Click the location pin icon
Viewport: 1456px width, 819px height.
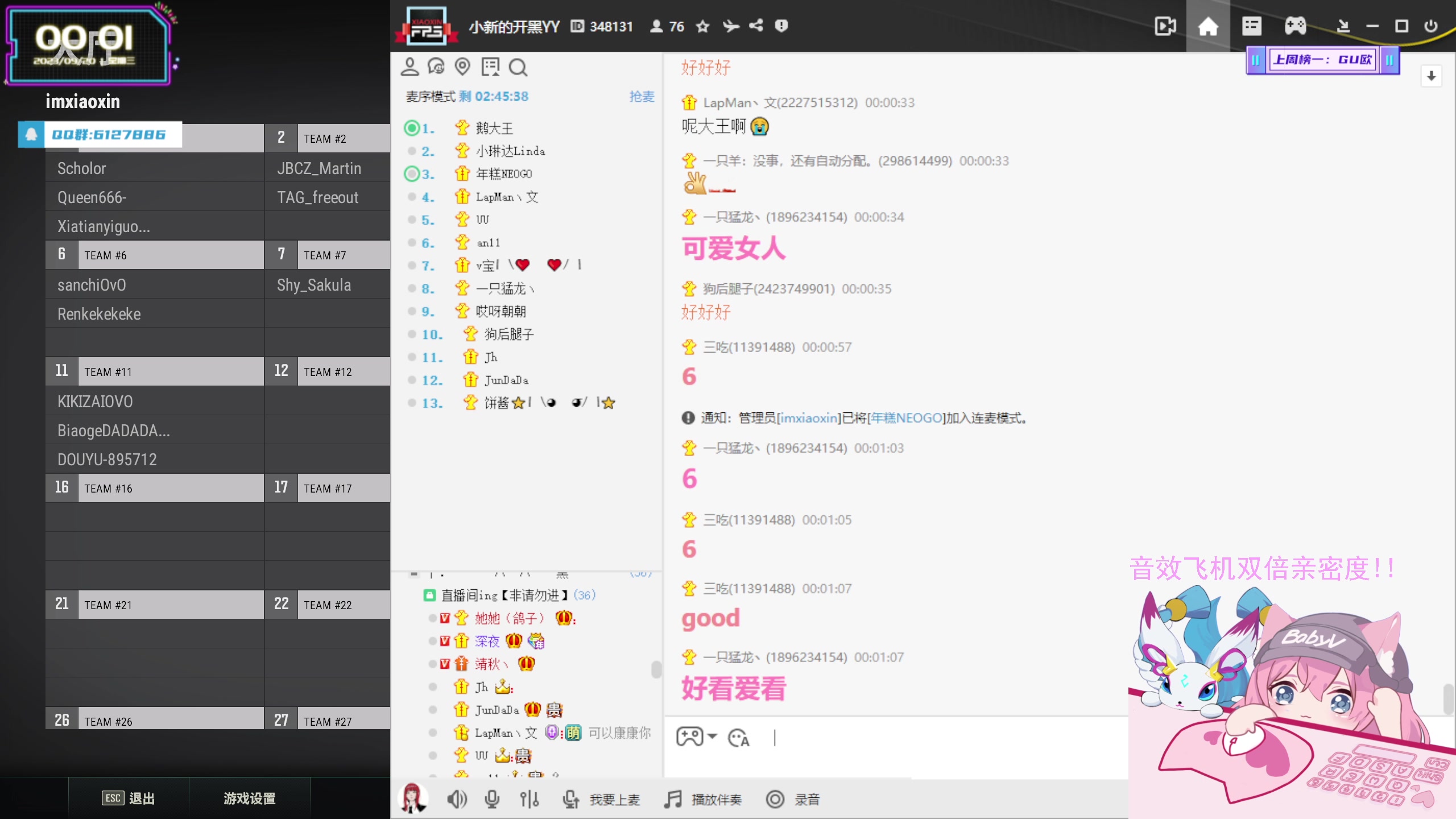[x=462, y=67]
